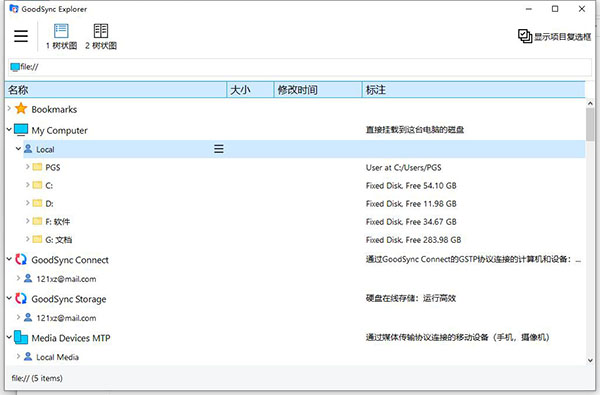Click 'Fixed Disk, Free 283.98 GB' text
600x395 pixels.
[x=413, y=240]
